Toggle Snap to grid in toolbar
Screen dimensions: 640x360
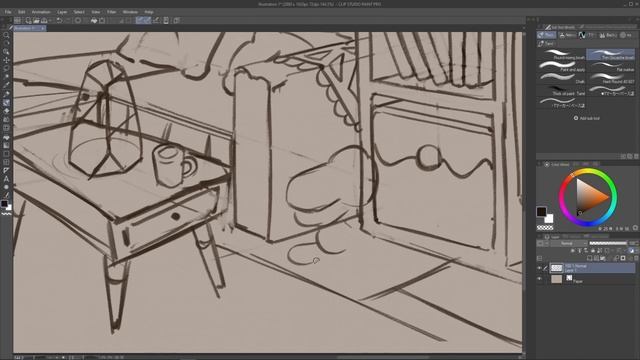156,20
